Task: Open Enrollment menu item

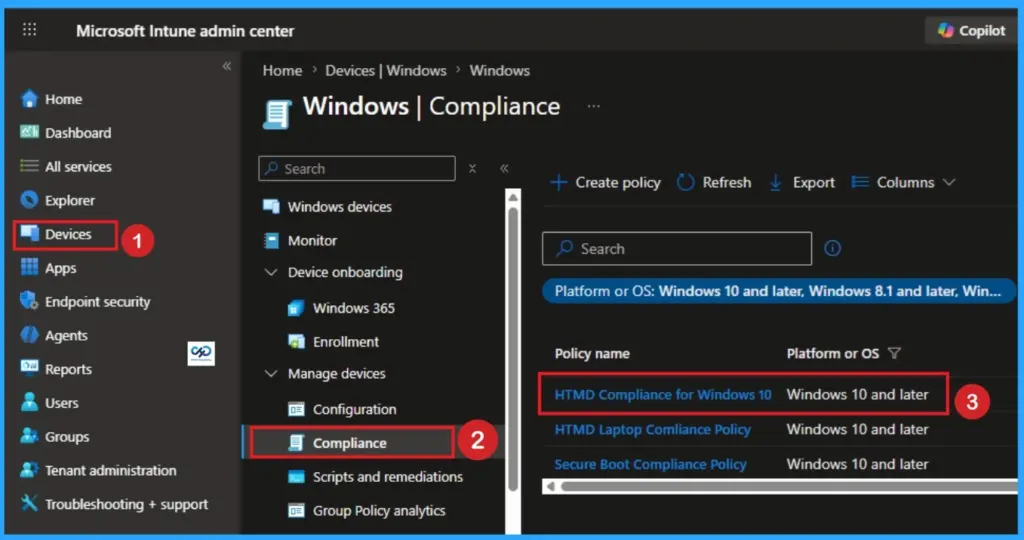Action: 345,341
